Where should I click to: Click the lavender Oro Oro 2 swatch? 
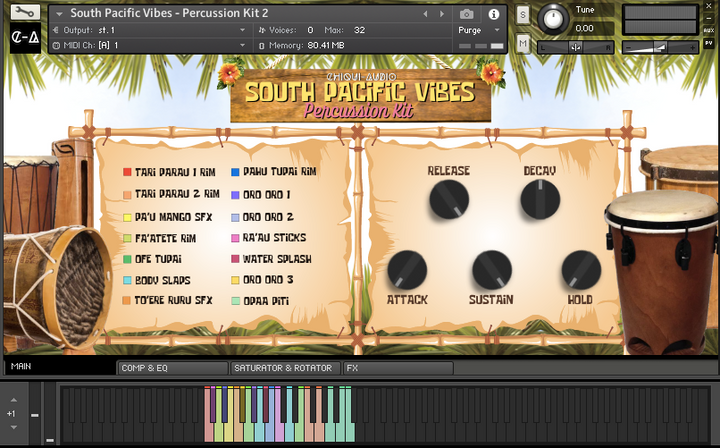click(x=235, y=218)
